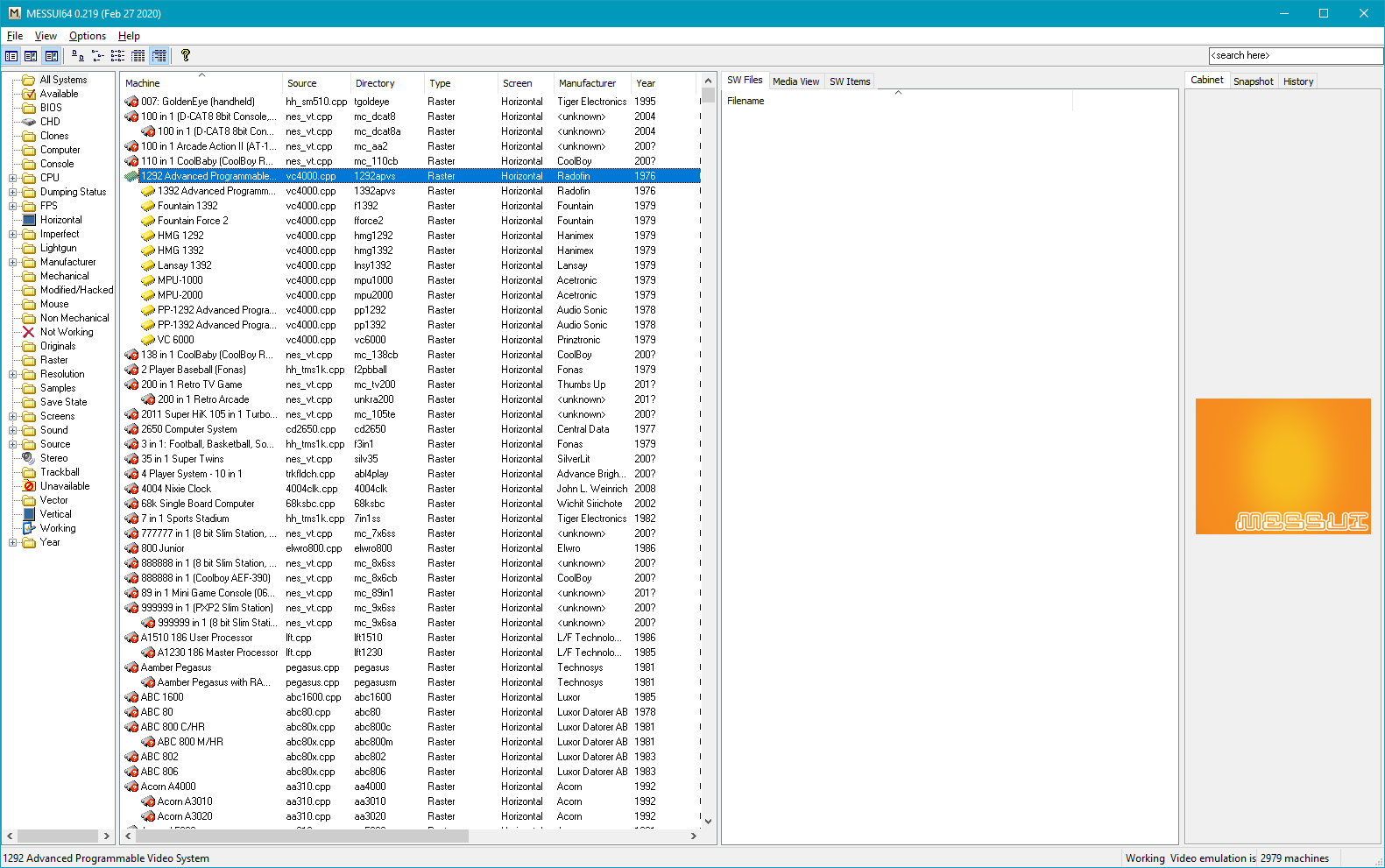Viewport: 1385px width, 868px height.
Task: Switch to large icons view
Action: click(x=78, y=55)
